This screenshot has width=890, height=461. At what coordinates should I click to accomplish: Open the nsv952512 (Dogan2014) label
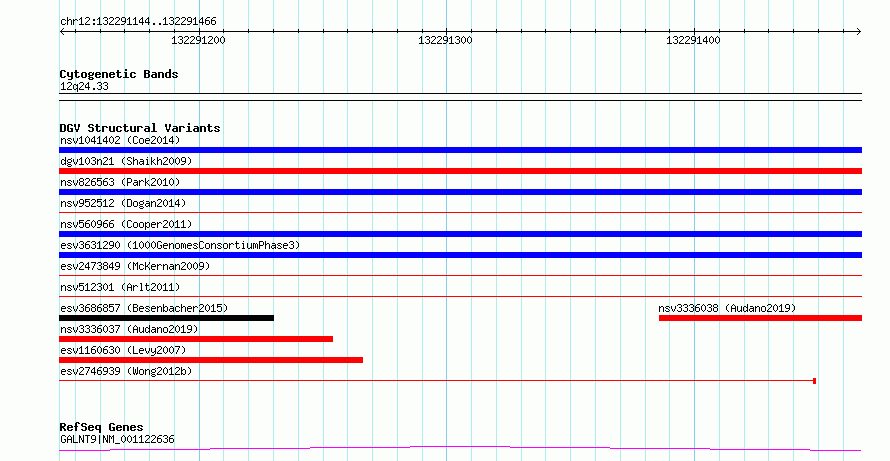[123, 203]
